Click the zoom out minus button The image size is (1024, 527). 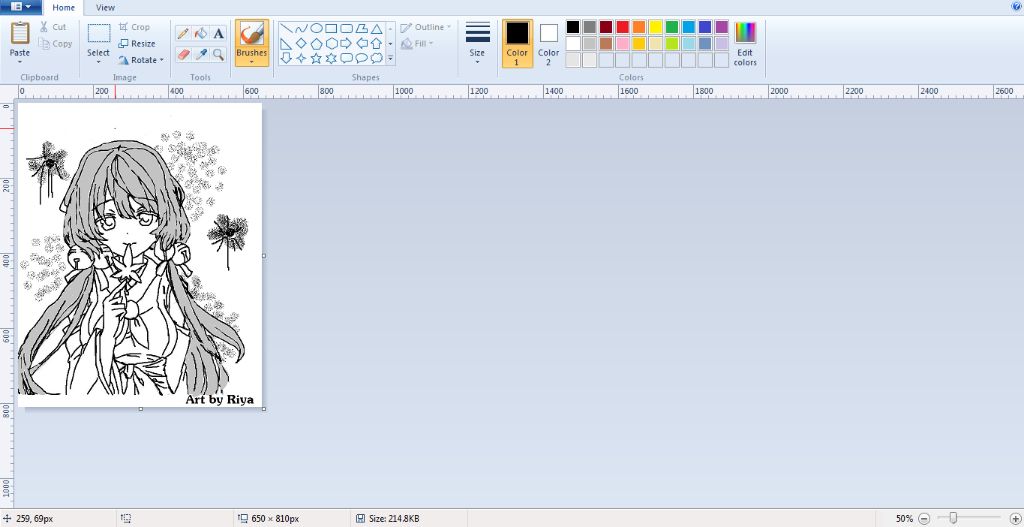click(924, 519)
